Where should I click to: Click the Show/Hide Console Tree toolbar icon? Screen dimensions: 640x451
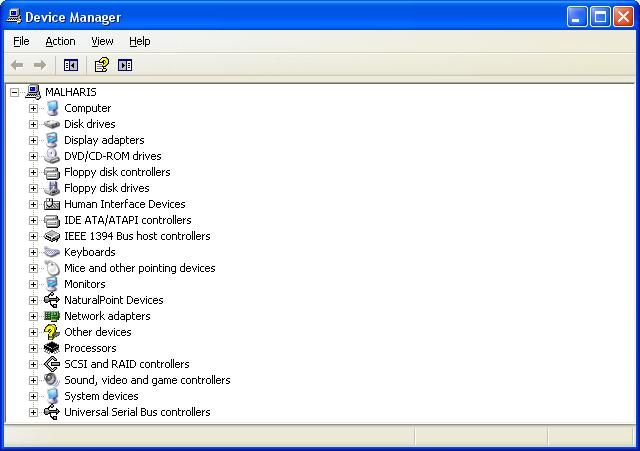pyautogui.click(x=71, y=65)
